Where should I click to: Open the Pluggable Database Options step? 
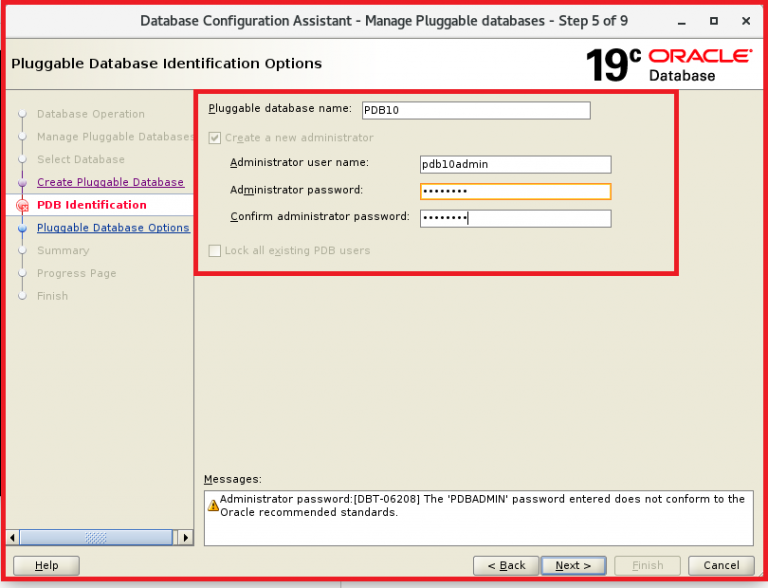[113, 228]
